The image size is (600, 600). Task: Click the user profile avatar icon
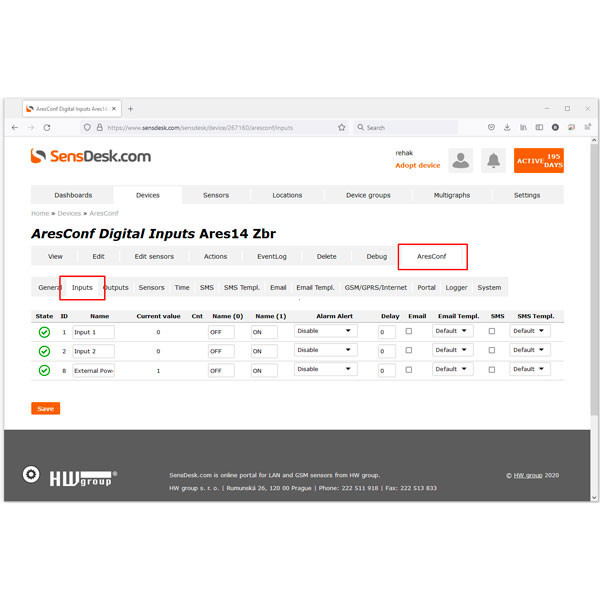pos(460,160)
